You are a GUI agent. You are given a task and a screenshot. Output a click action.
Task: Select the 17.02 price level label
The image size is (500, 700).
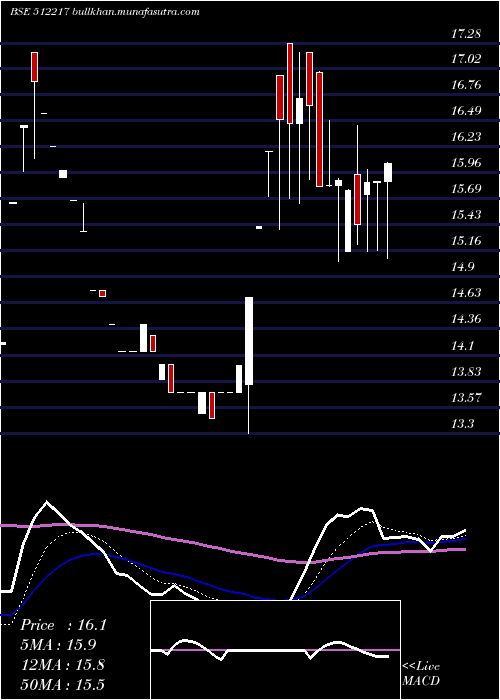click(x=466, y=59)
